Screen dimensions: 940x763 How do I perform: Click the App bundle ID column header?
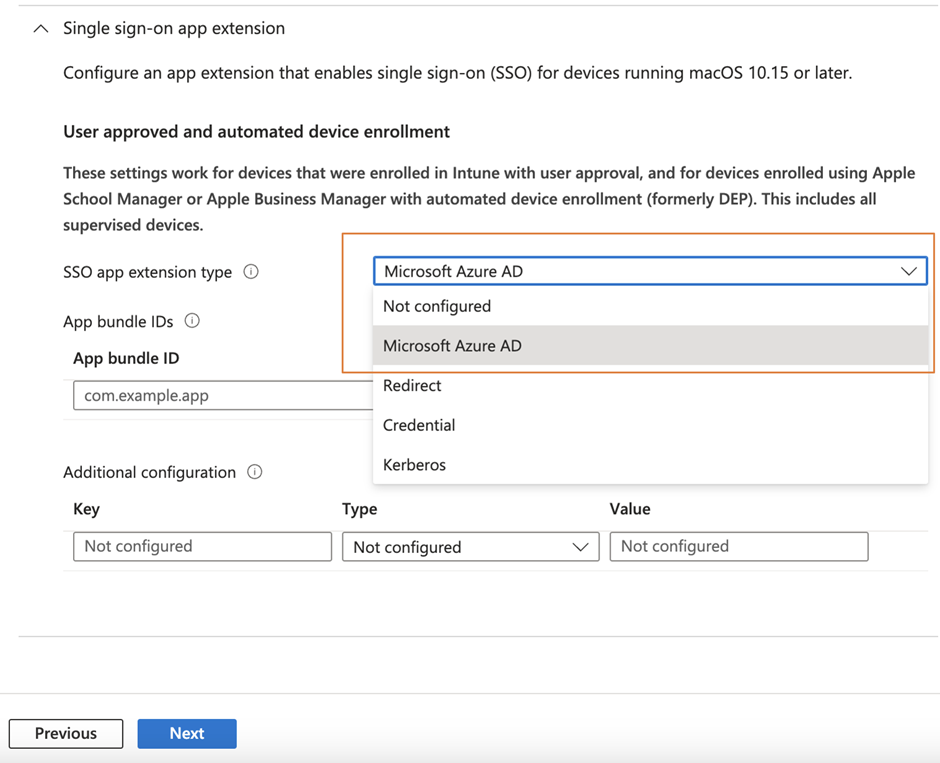tap(126, 358)
